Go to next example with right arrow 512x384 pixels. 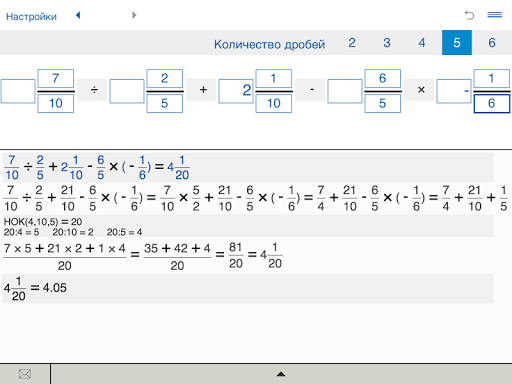click(x=134, y=15)
